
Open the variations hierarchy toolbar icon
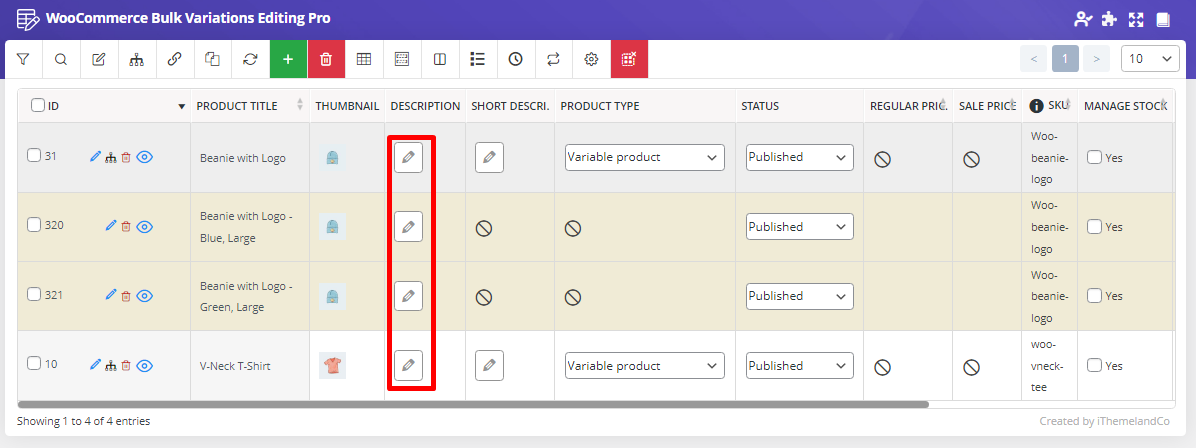(x=137, y=59)
